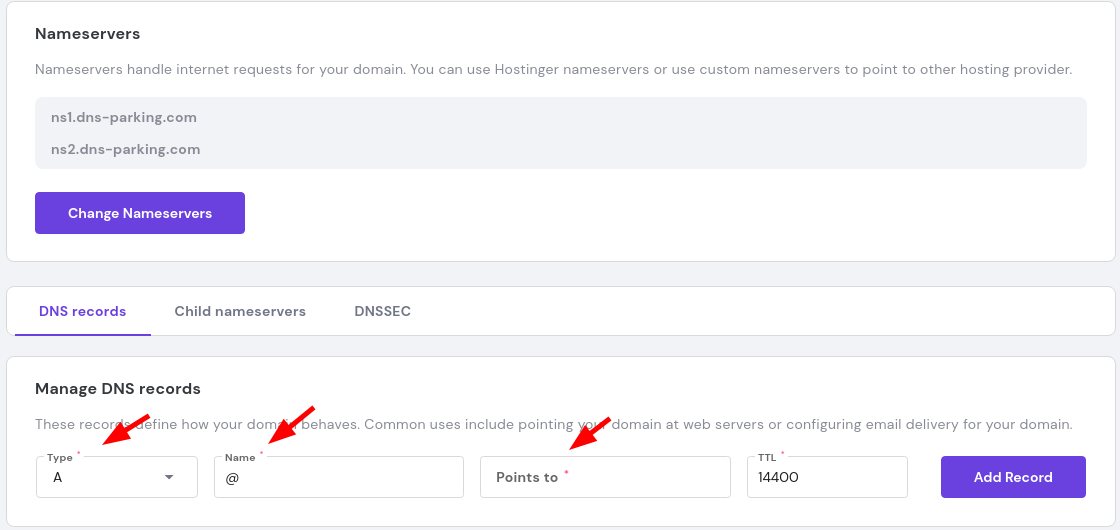
Task: Go to the DNSSEC tab
Action: click(x=382, y=311)
